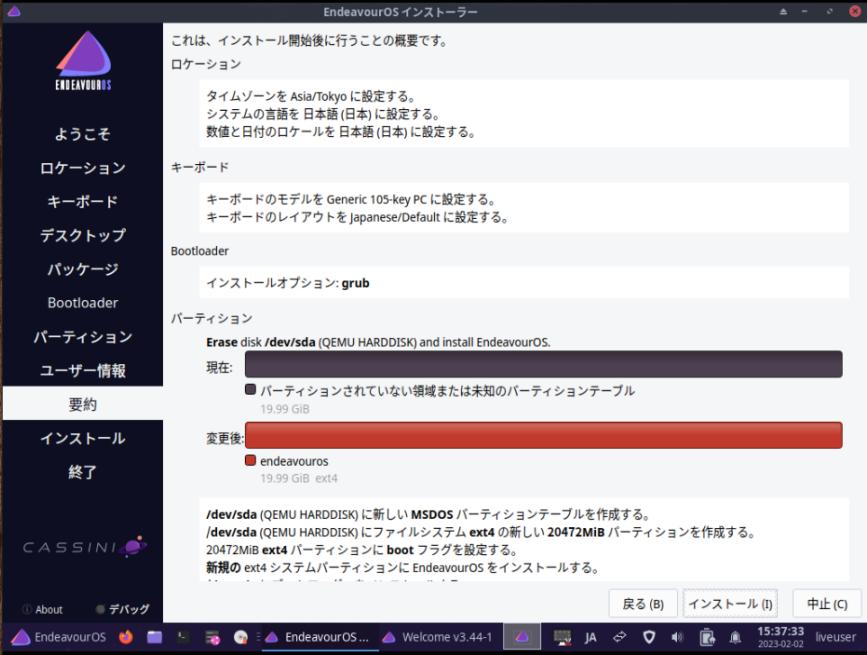Click the 戻る (B) back button
This screenshot has width=867, height=655.
tap(643, 604)
